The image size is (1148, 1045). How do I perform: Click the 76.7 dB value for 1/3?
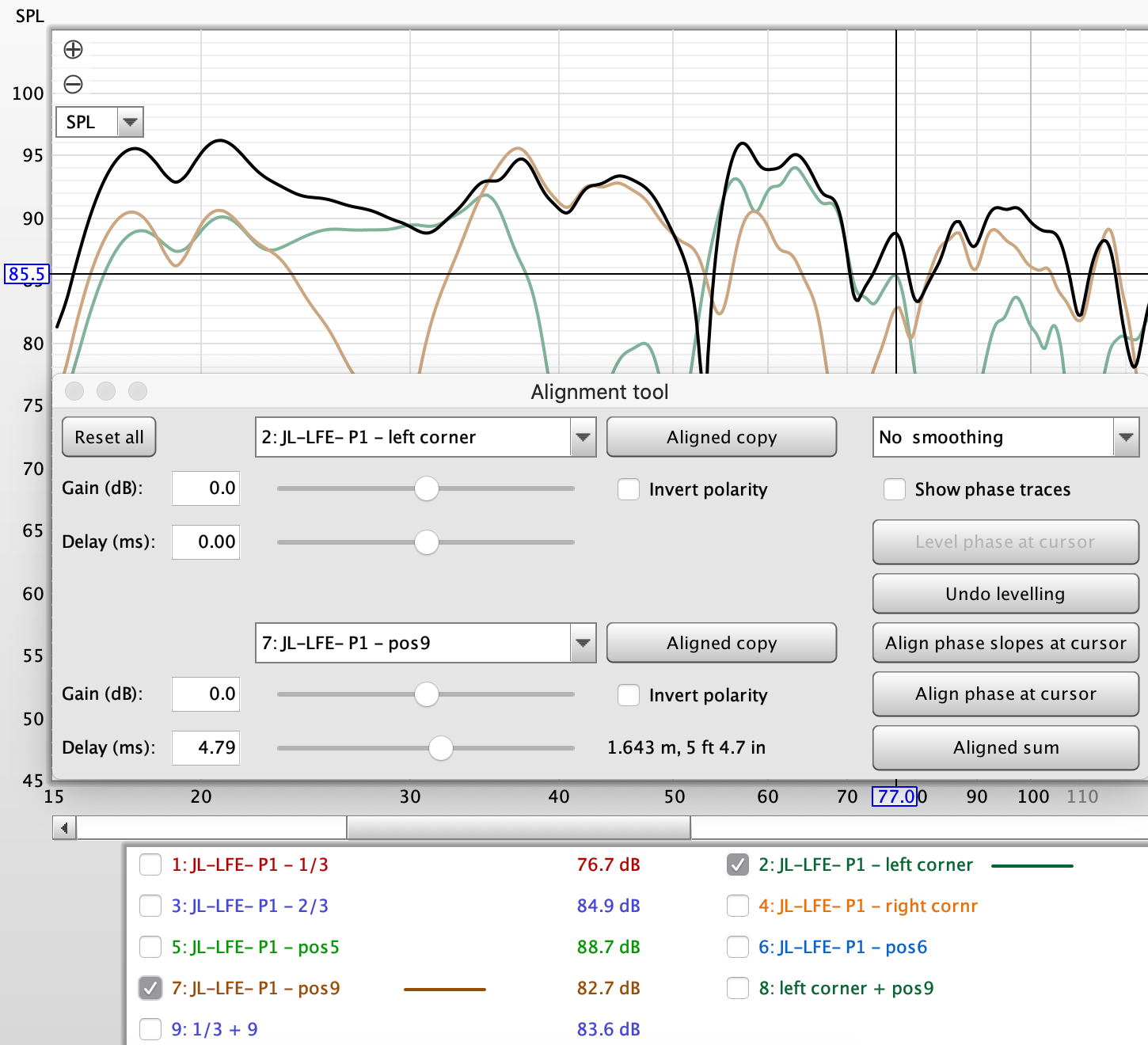pyautogui.click(x=608, y=864)
